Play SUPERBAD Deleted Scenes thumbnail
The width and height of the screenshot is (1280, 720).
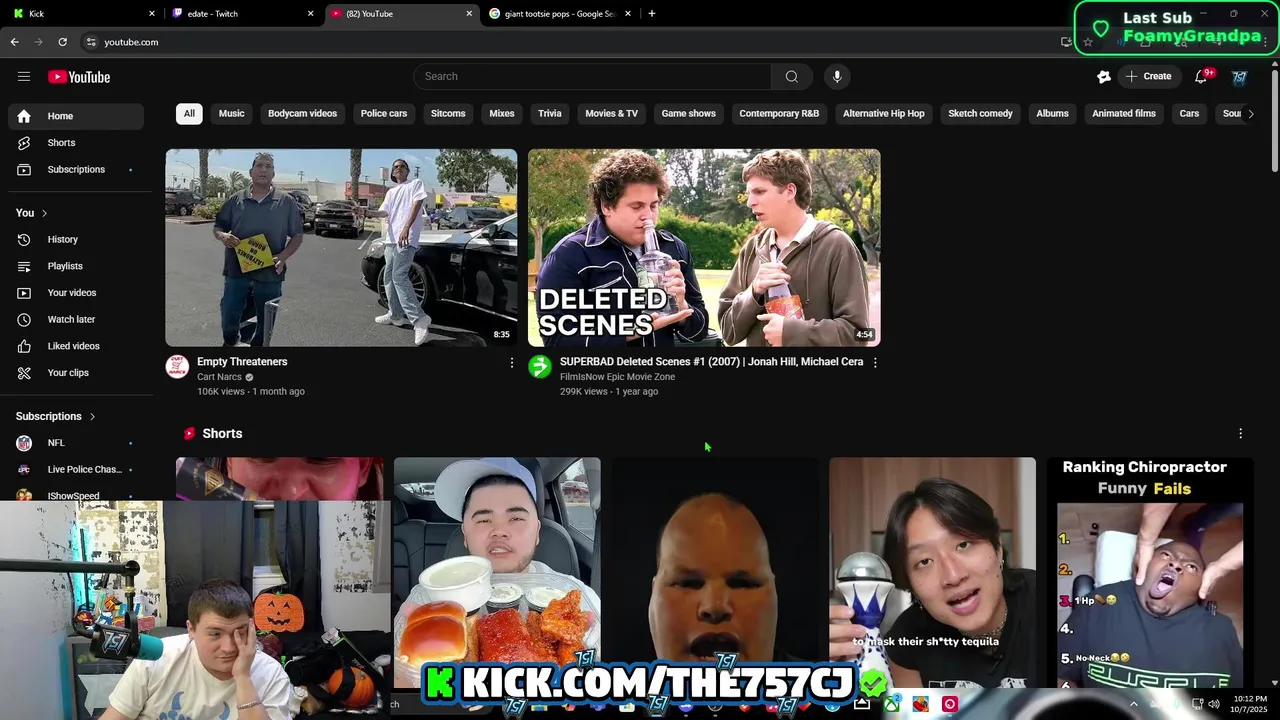pos(704,248)
